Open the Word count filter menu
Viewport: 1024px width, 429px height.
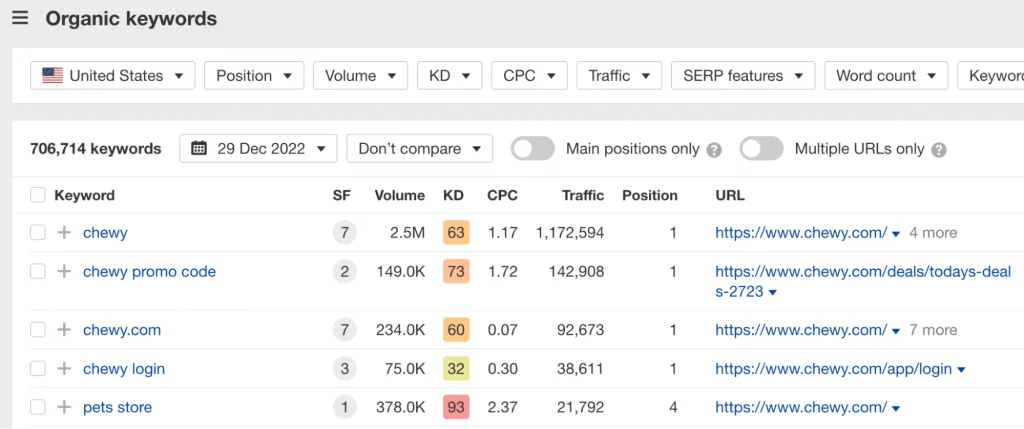coord(885,76)
